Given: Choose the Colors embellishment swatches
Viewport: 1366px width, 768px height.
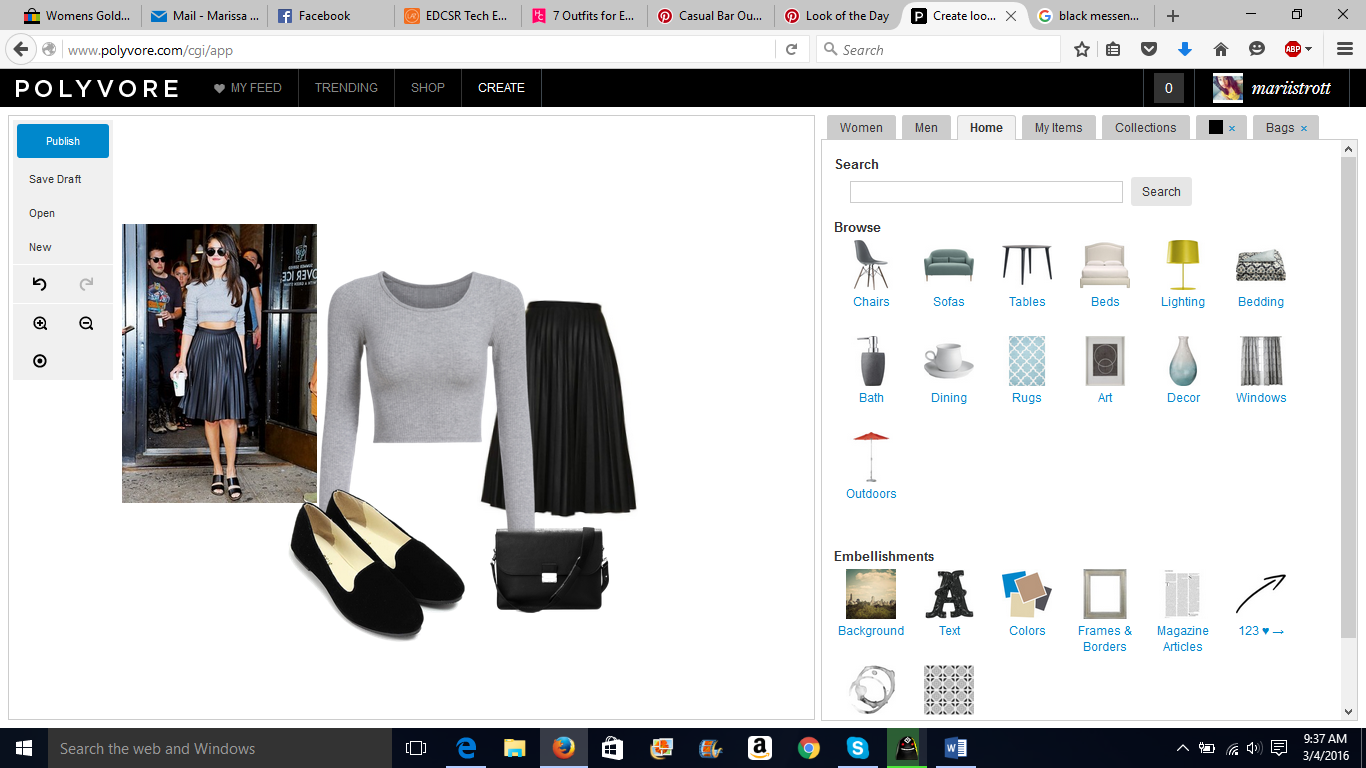Looking at the screenshot, I should (1027, 594).
